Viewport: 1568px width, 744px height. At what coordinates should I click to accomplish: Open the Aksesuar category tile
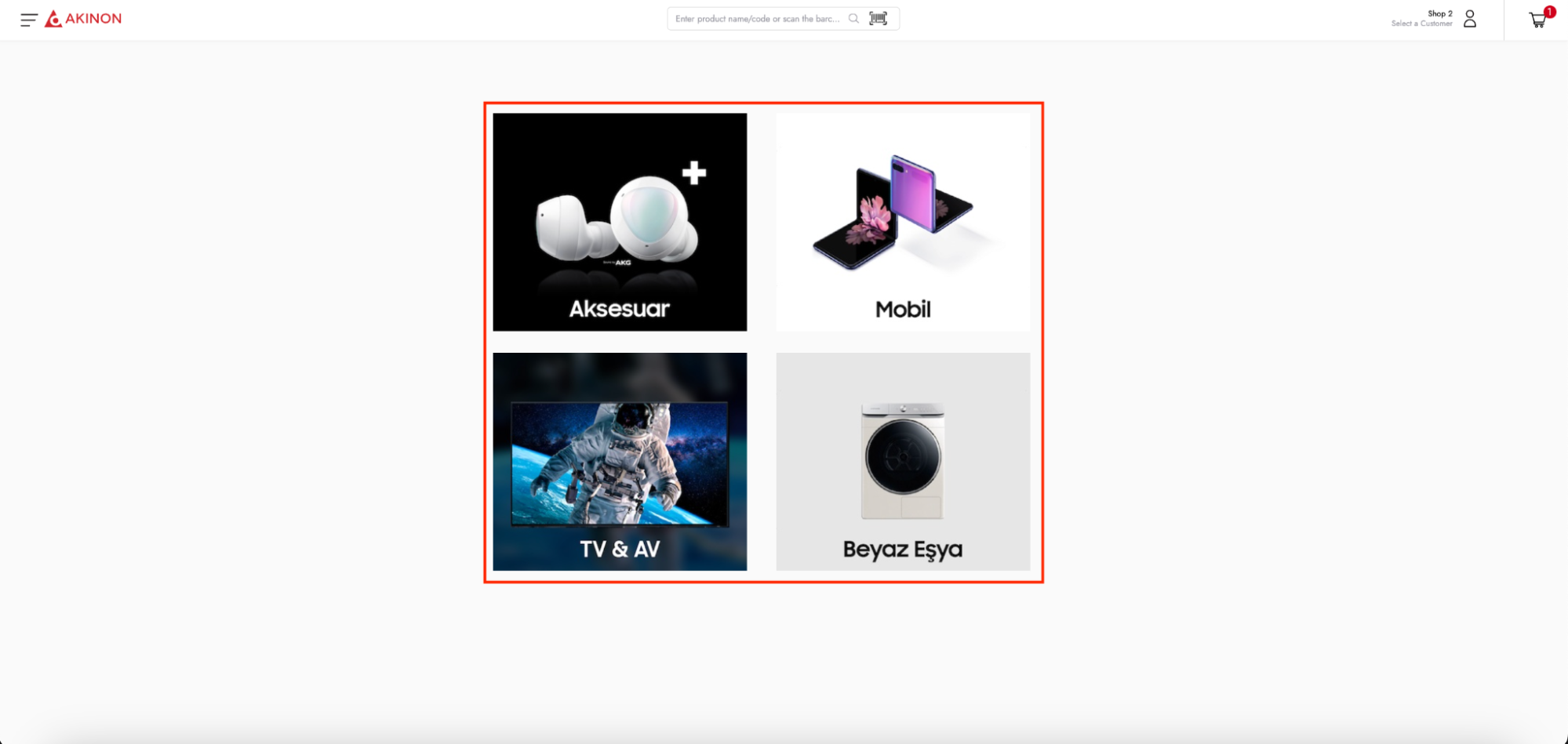pyautogui.click(x=620, y=222)
